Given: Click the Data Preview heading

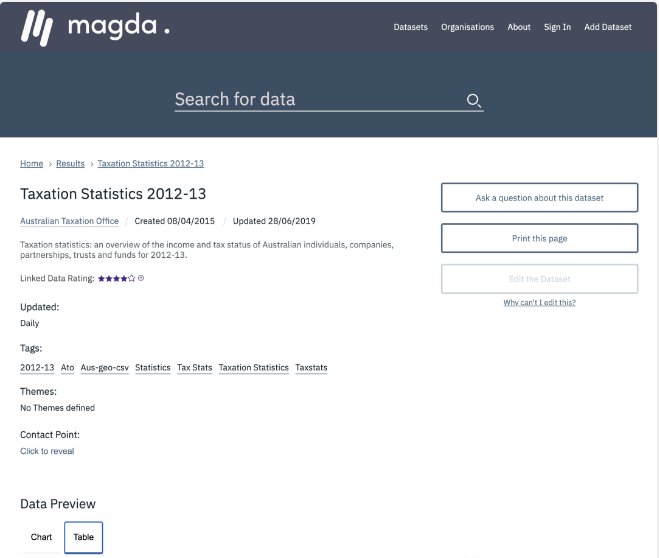Looking at the screenshot, I should 58,504.
